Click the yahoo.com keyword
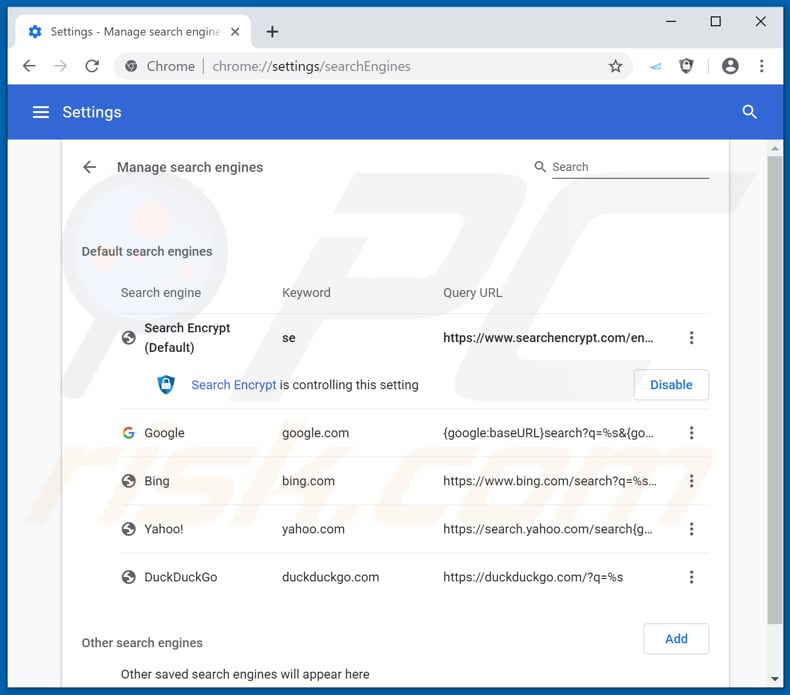The width and height of the screenshot is (790, 695). coord(313,529)
